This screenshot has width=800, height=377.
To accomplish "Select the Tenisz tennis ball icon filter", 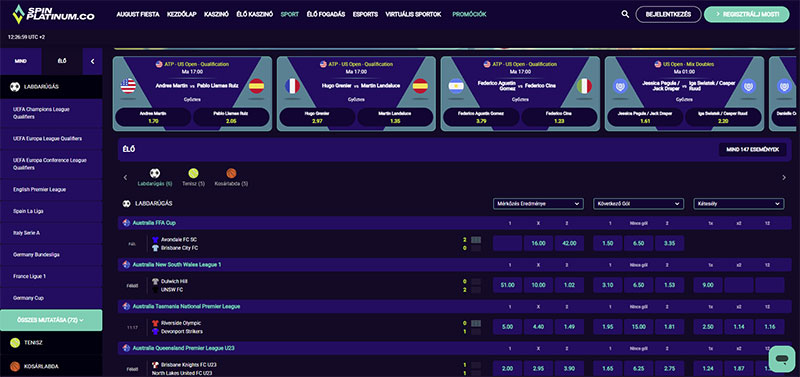I will [x=193, y=173].
